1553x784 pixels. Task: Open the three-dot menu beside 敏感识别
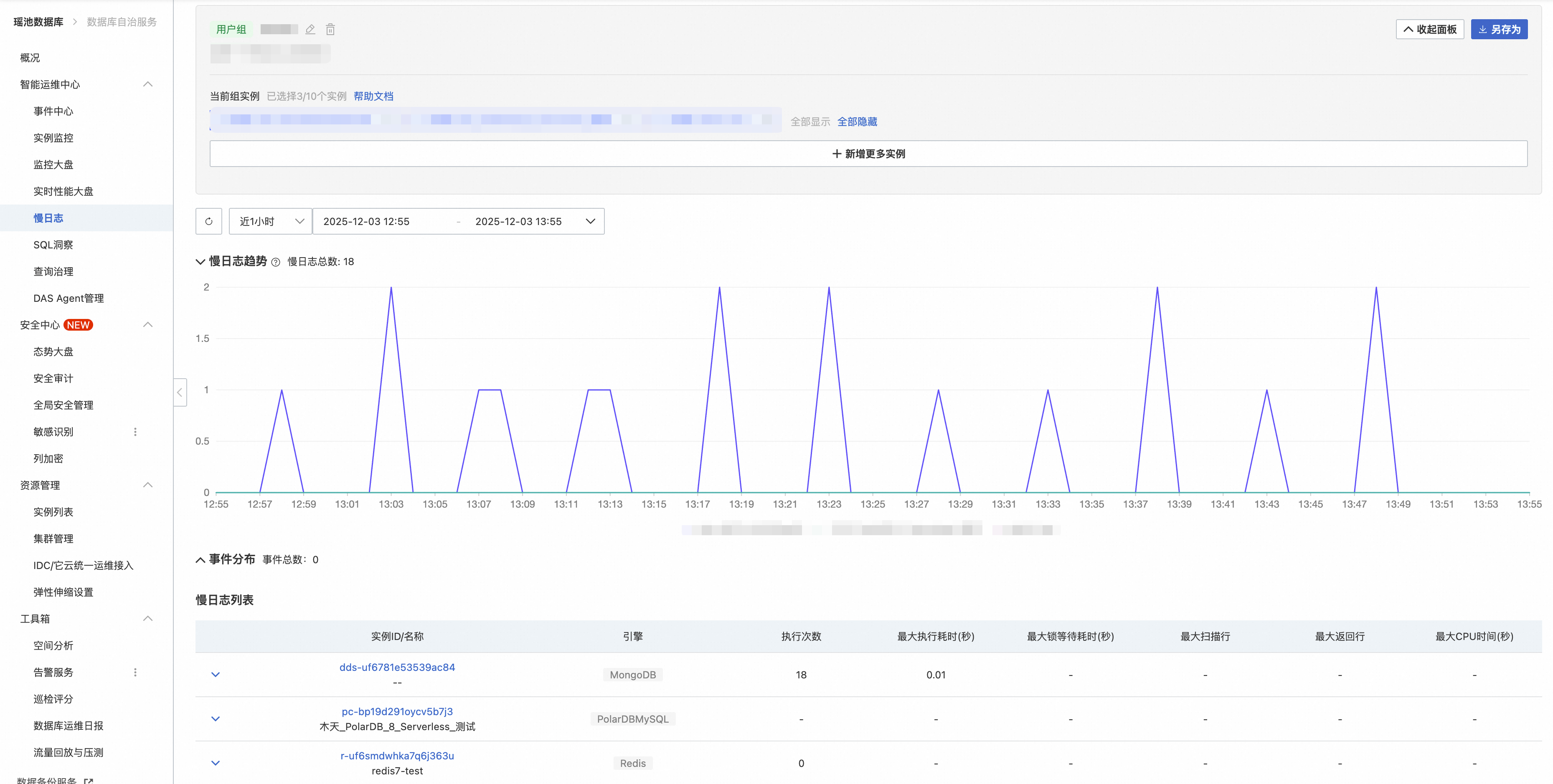coord(135,432)
